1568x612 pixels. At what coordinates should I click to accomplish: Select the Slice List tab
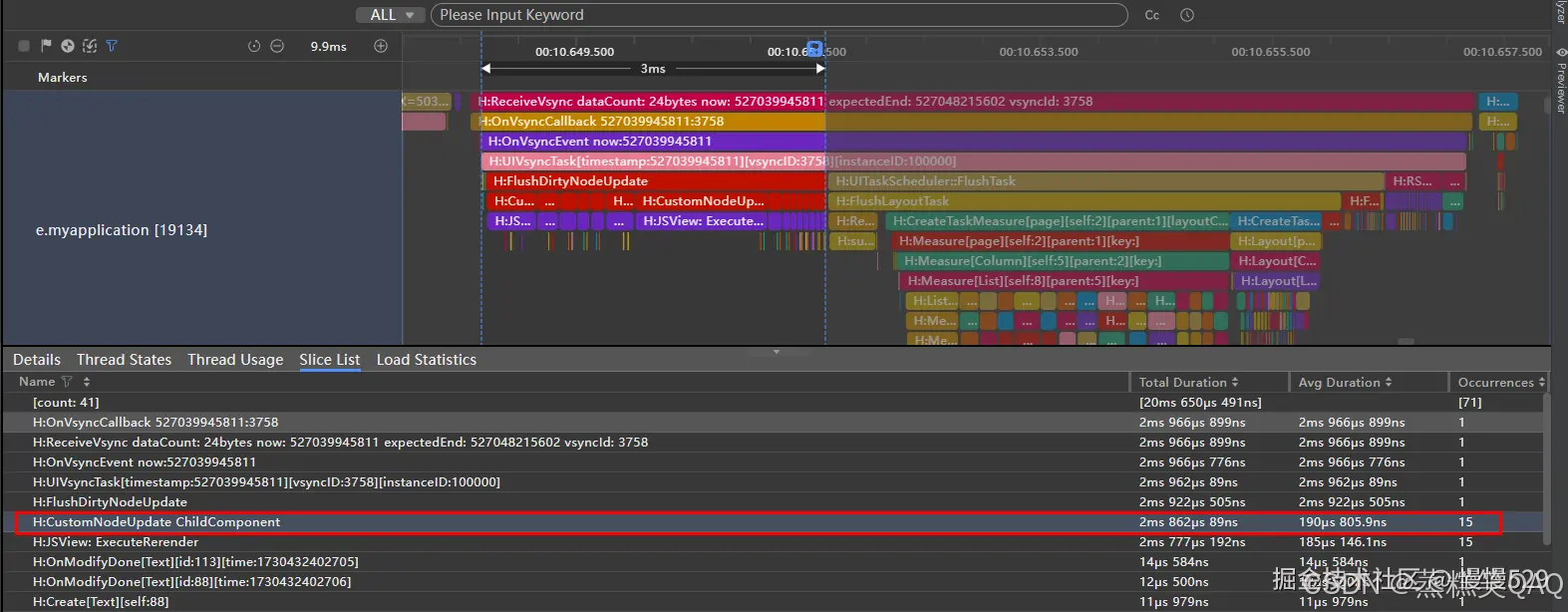tap(330, 360)
